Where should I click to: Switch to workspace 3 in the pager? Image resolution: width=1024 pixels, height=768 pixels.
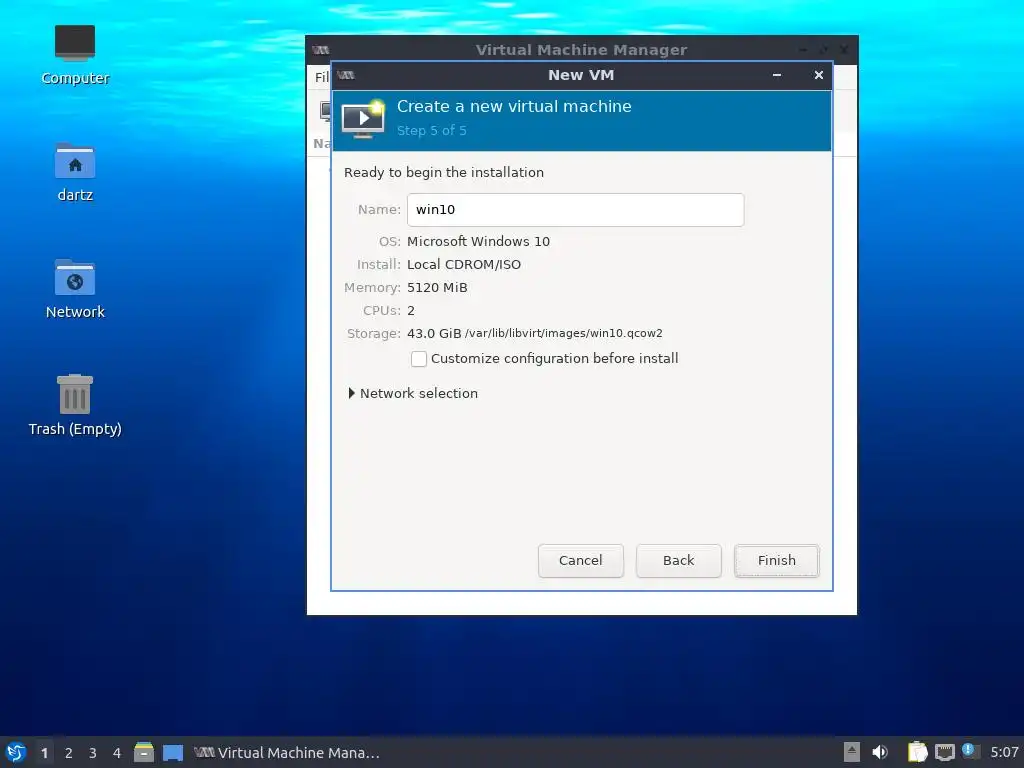click(93, 752)
